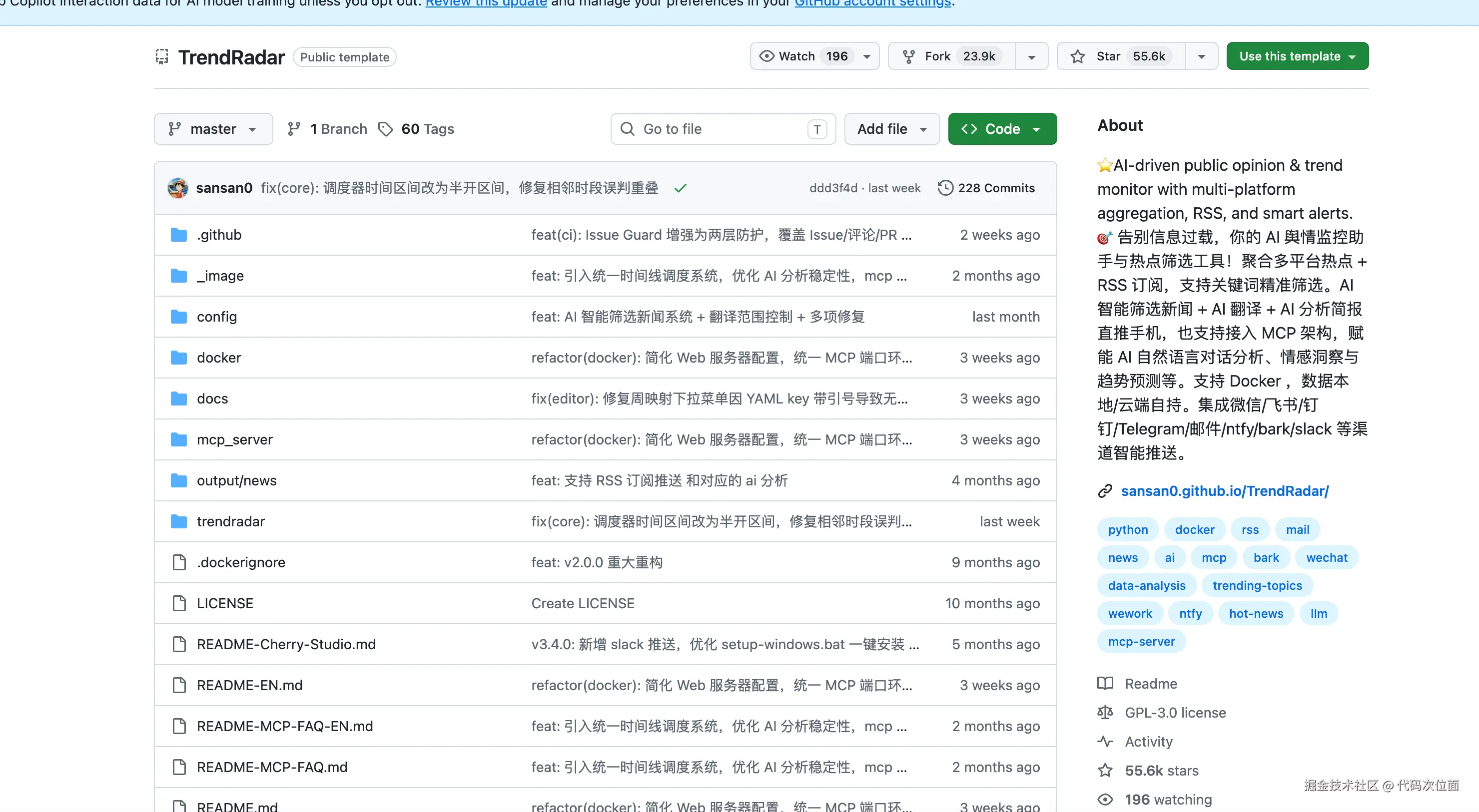Click the python topic tag
The image size is (1479, 812).
(1128, 530)
